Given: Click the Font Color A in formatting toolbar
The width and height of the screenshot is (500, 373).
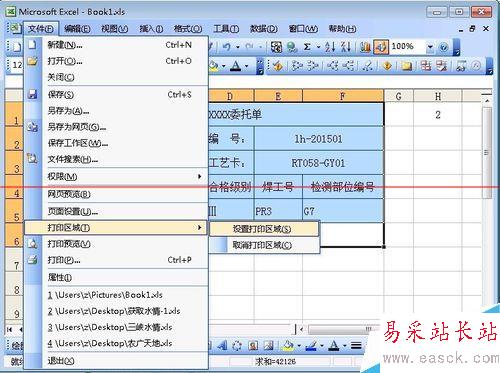Looking at the screenshot, I should coord(236,66).
